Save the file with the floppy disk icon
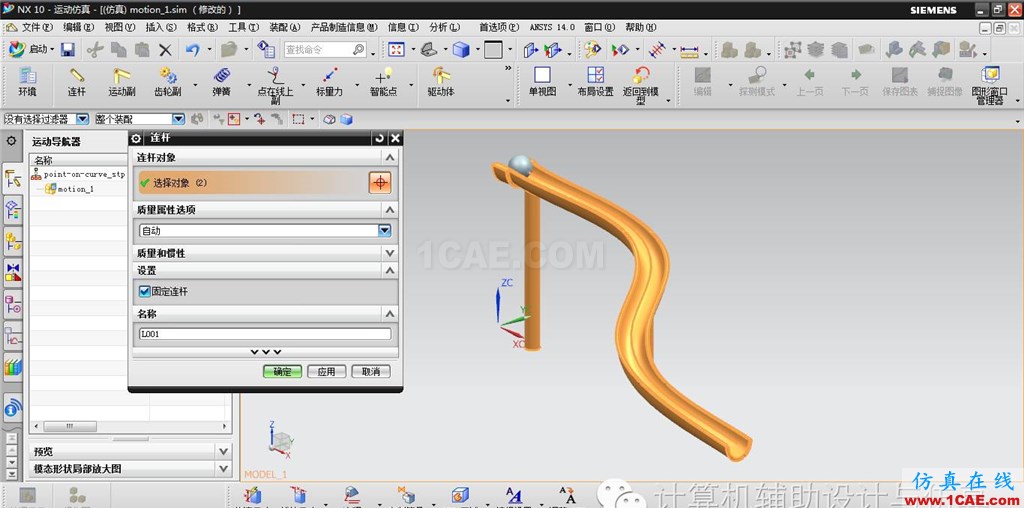 pos(67,50)
